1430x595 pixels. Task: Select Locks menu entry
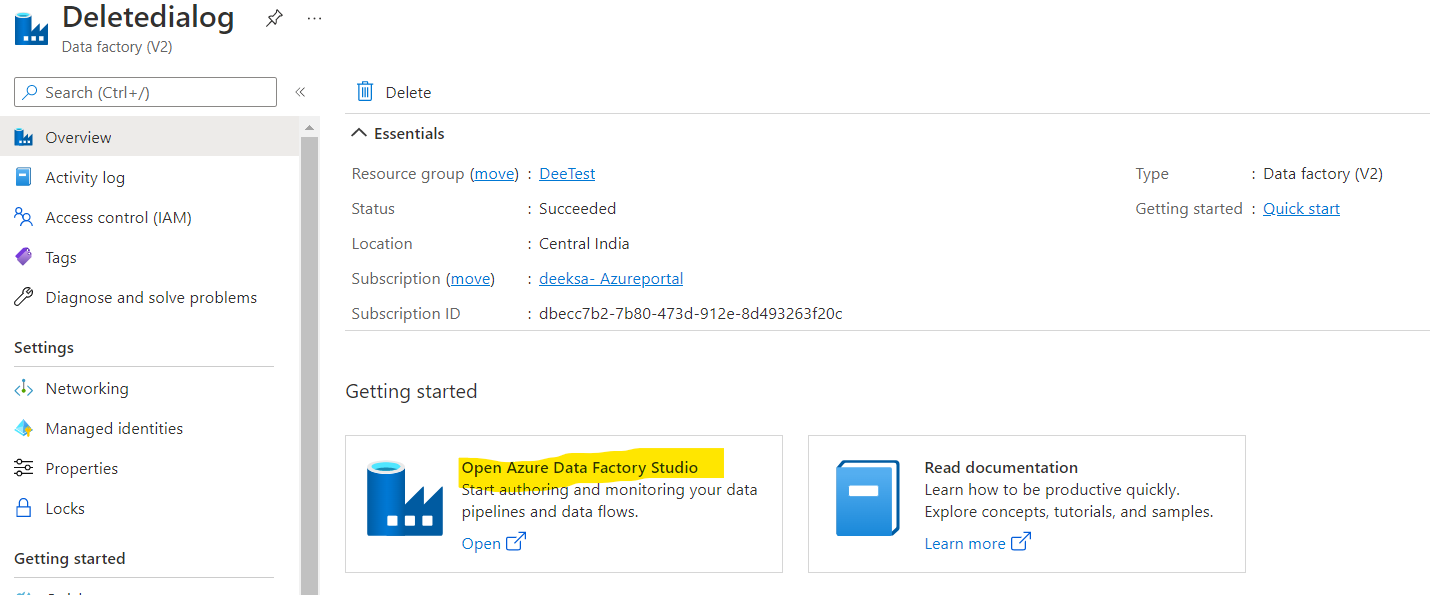point(150,508)
